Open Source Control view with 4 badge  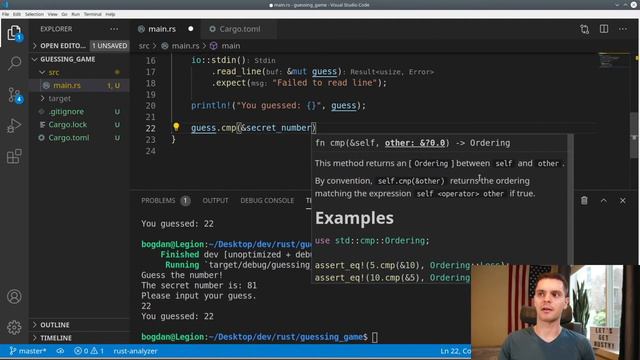point(14,95)
